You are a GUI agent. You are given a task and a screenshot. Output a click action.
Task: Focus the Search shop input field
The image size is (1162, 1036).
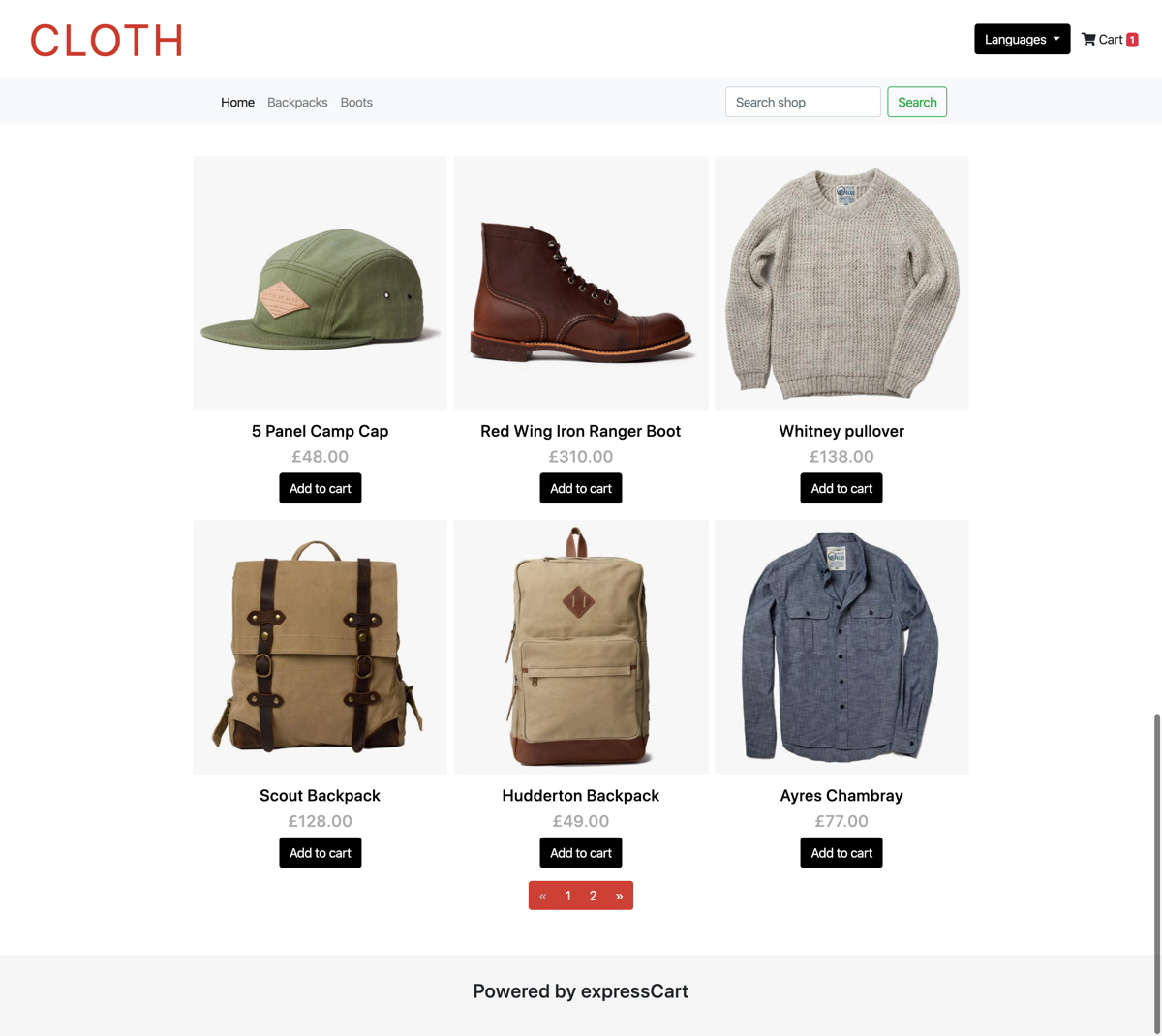click(x=803, y=102)
